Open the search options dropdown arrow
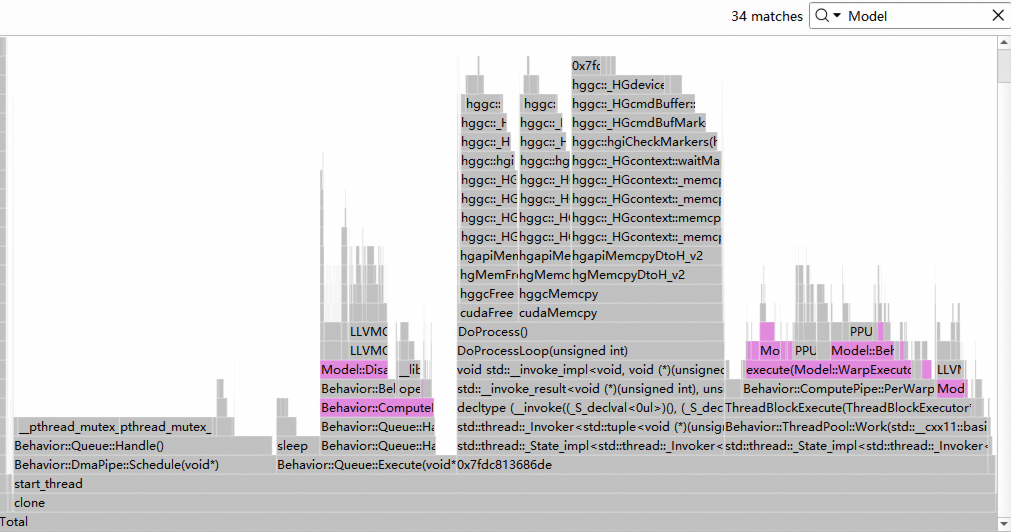The height and width of the screenshot is (532, 1011). 837,15
